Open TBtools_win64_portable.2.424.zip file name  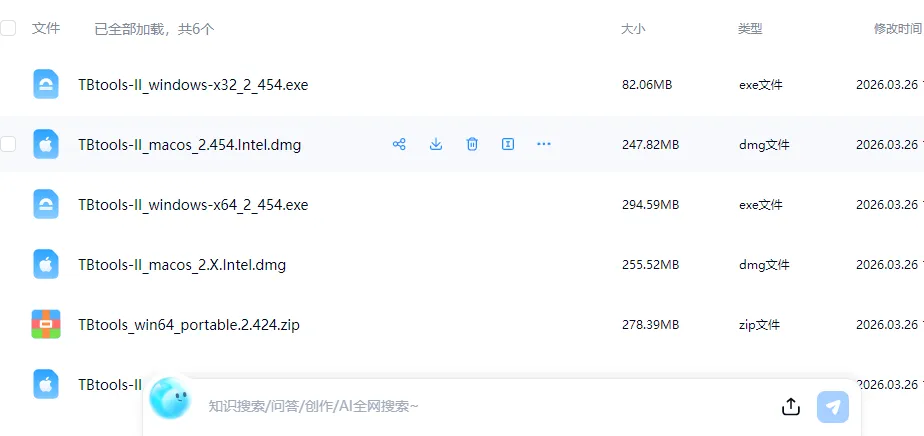pos(189,325)
